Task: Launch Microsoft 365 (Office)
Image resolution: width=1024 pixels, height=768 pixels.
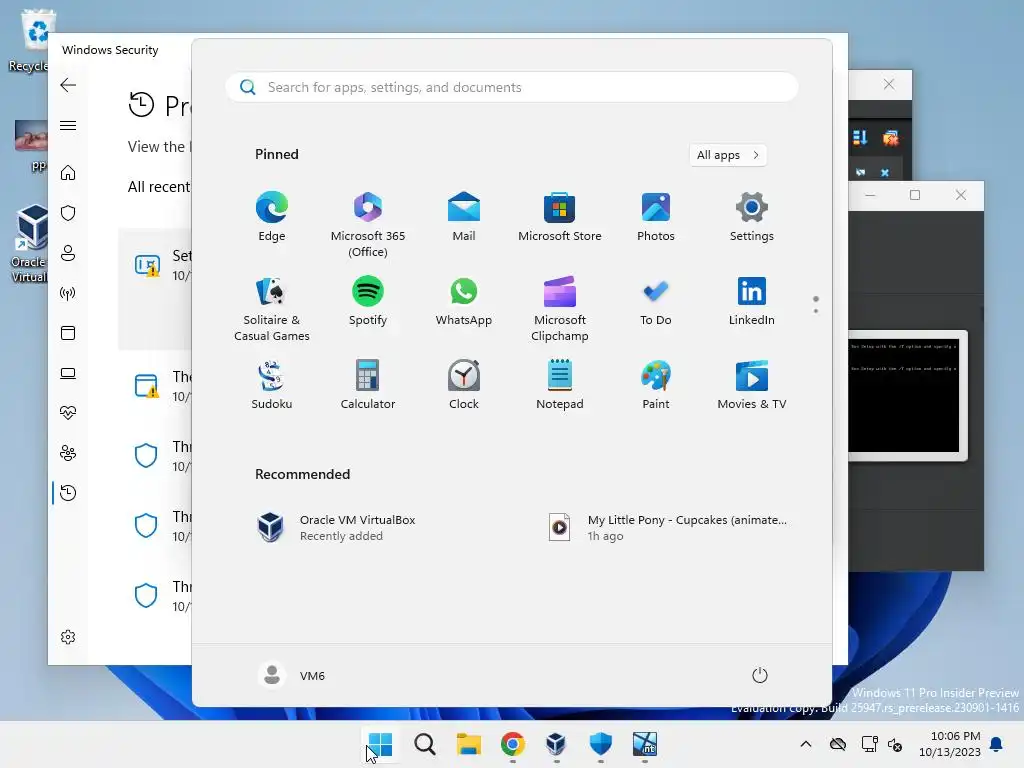Action: click(368, 225)
